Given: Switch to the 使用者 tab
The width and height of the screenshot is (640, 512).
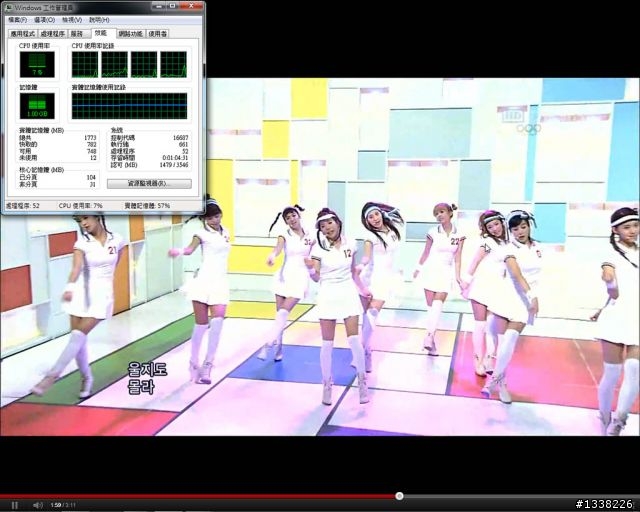Looking at the screenshot, I should coord(158,34).
